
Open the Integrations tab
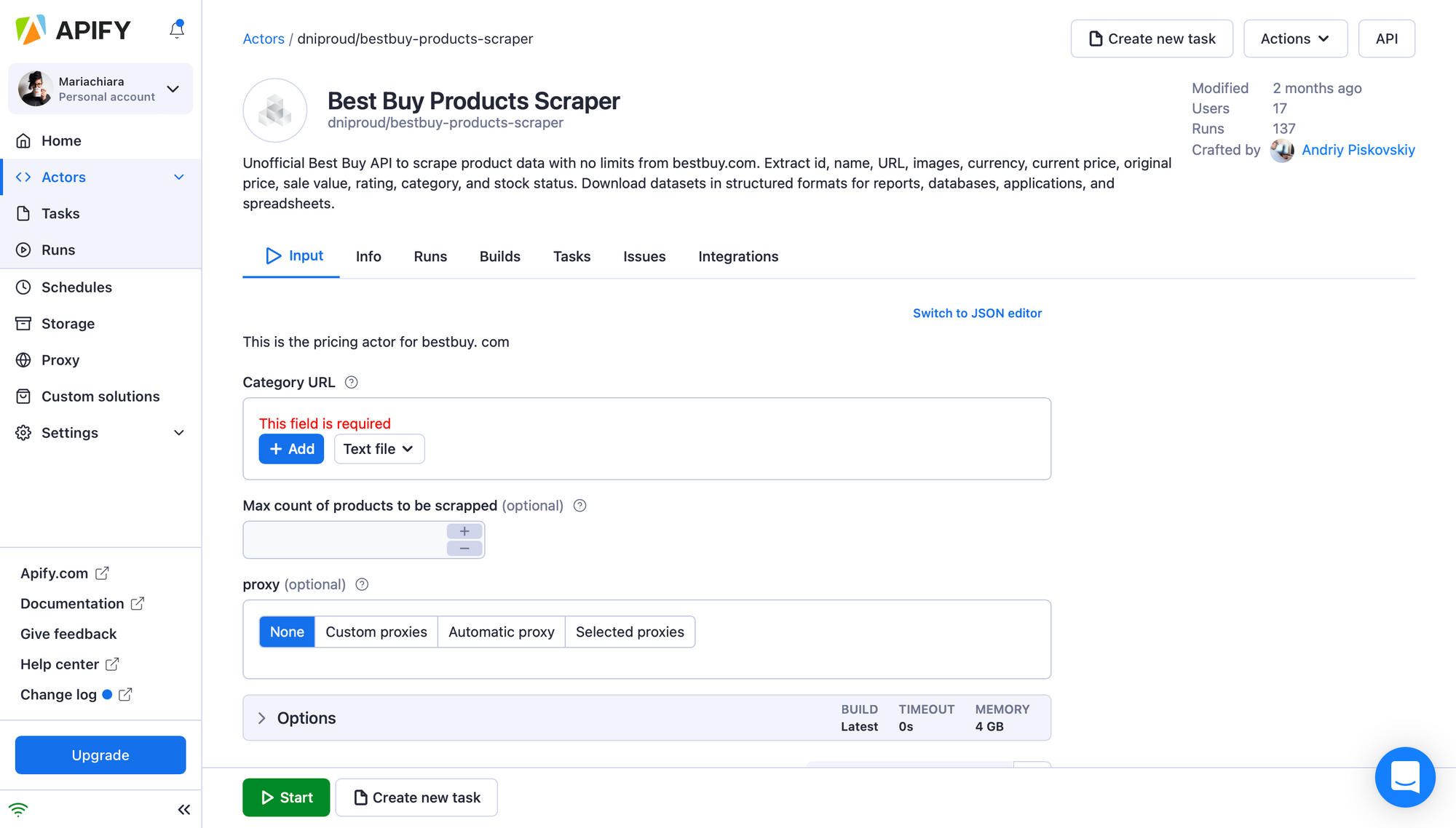click(738, 256)
